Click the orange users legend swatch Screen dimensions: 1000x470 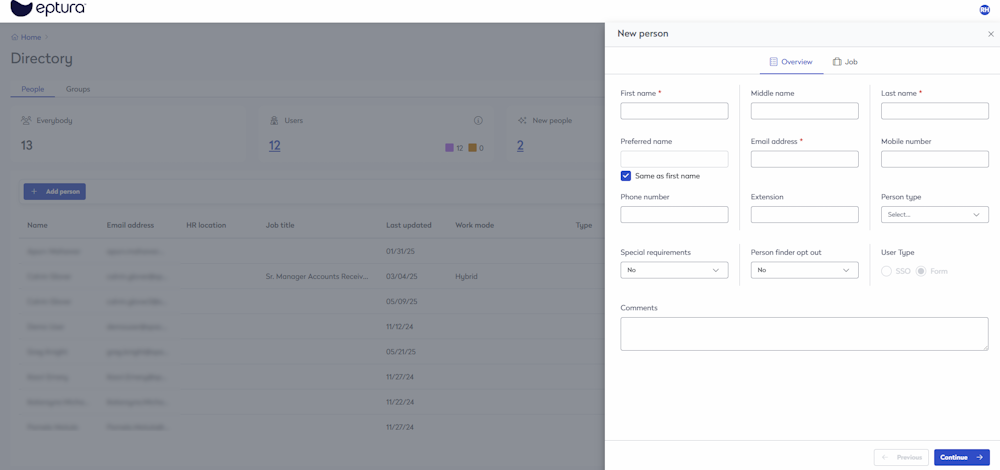tap(472, 148)
